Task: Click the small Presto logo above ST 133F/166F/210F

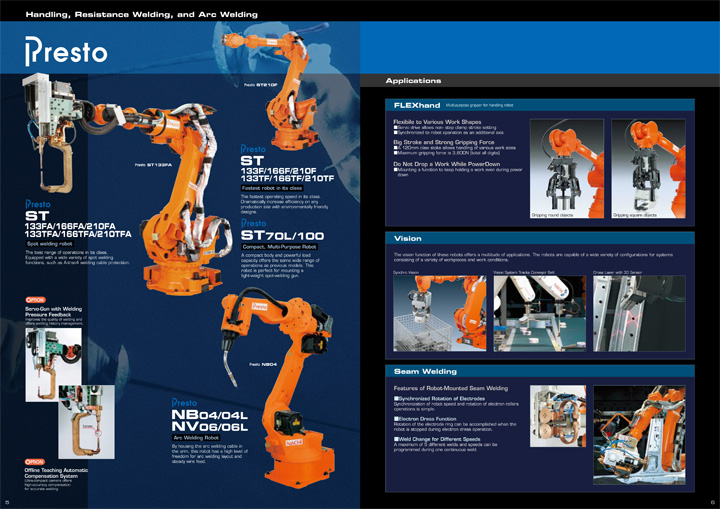Action: coord(253,149)
